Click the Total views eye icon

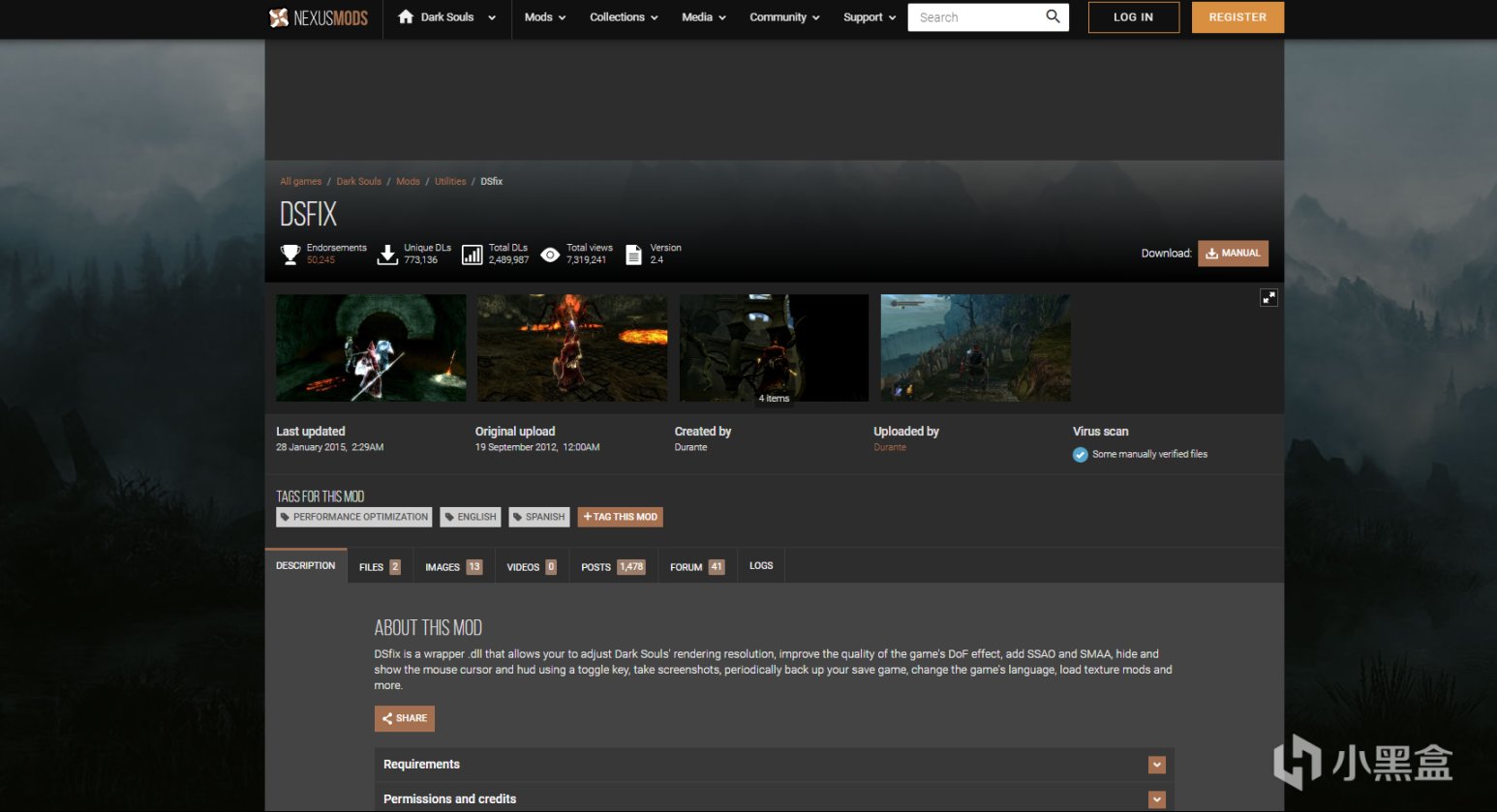550,255
